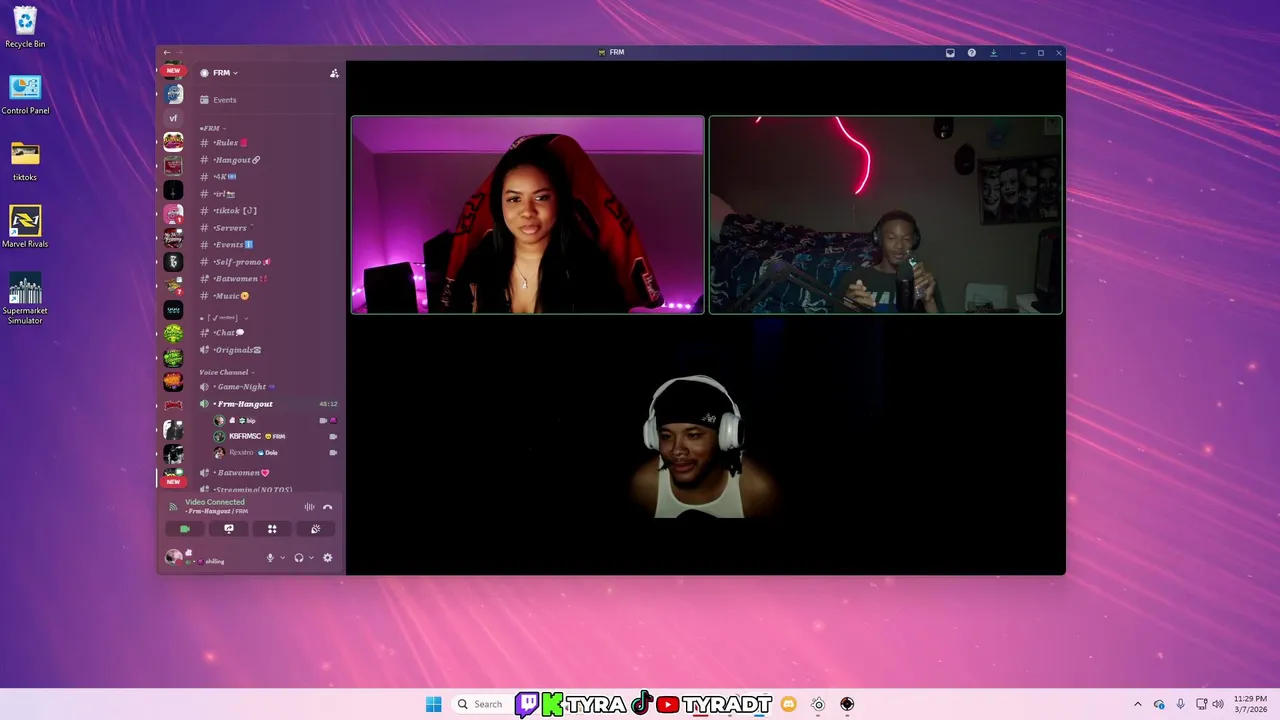
Task: Show hidden system tray icons
Action: pyautogui.click(x=1137, y=704)
